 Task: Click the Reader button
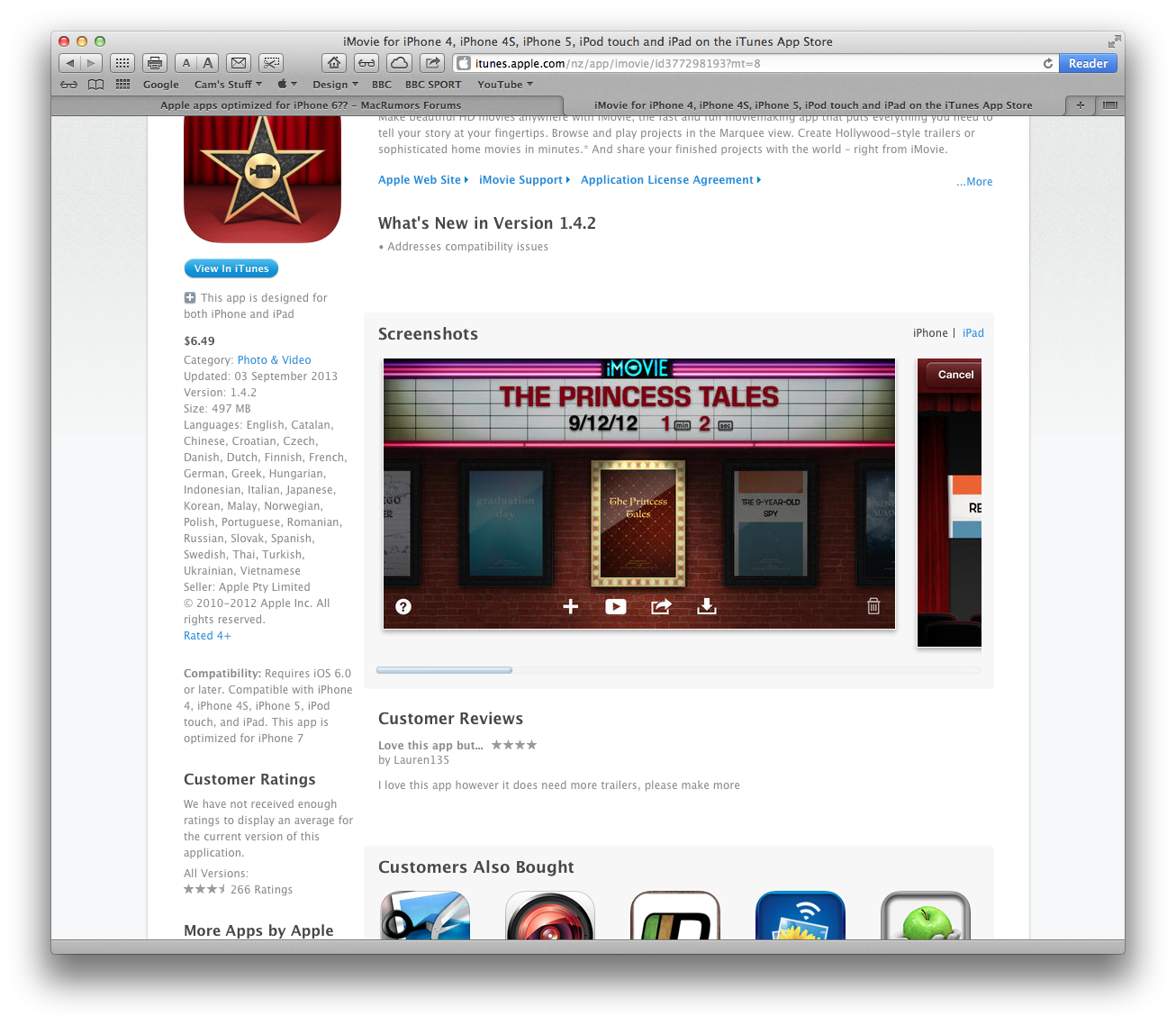(1088, 64)
